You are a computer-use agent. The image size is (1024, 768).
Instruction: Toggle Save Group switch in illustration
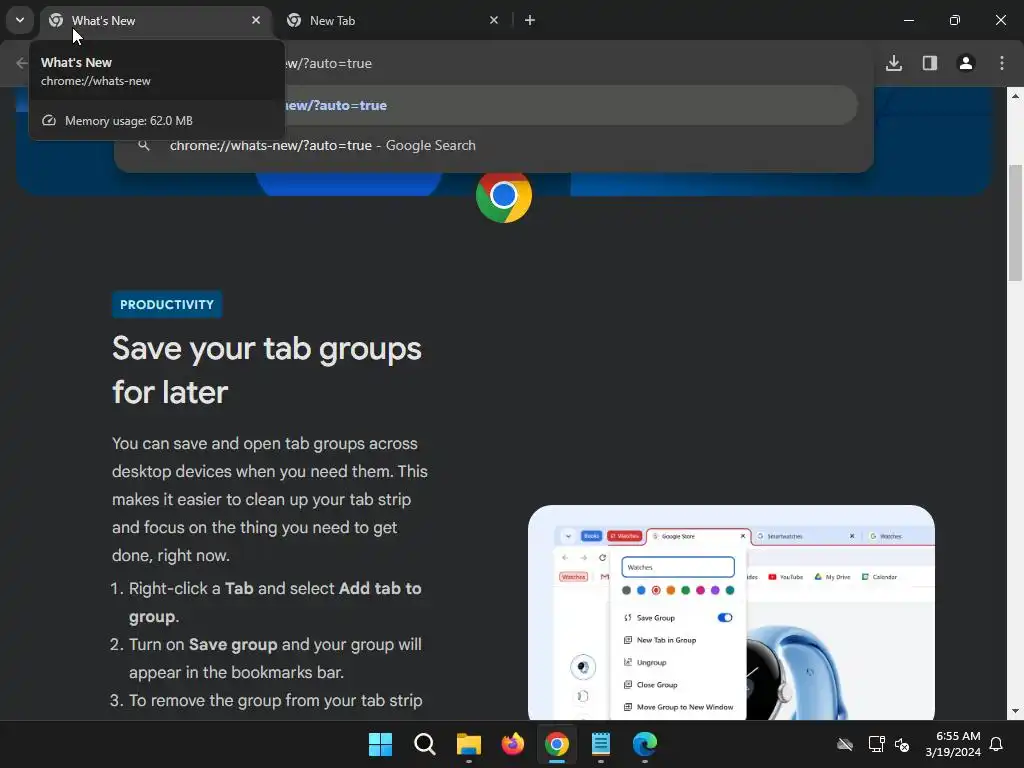point(725,618)
